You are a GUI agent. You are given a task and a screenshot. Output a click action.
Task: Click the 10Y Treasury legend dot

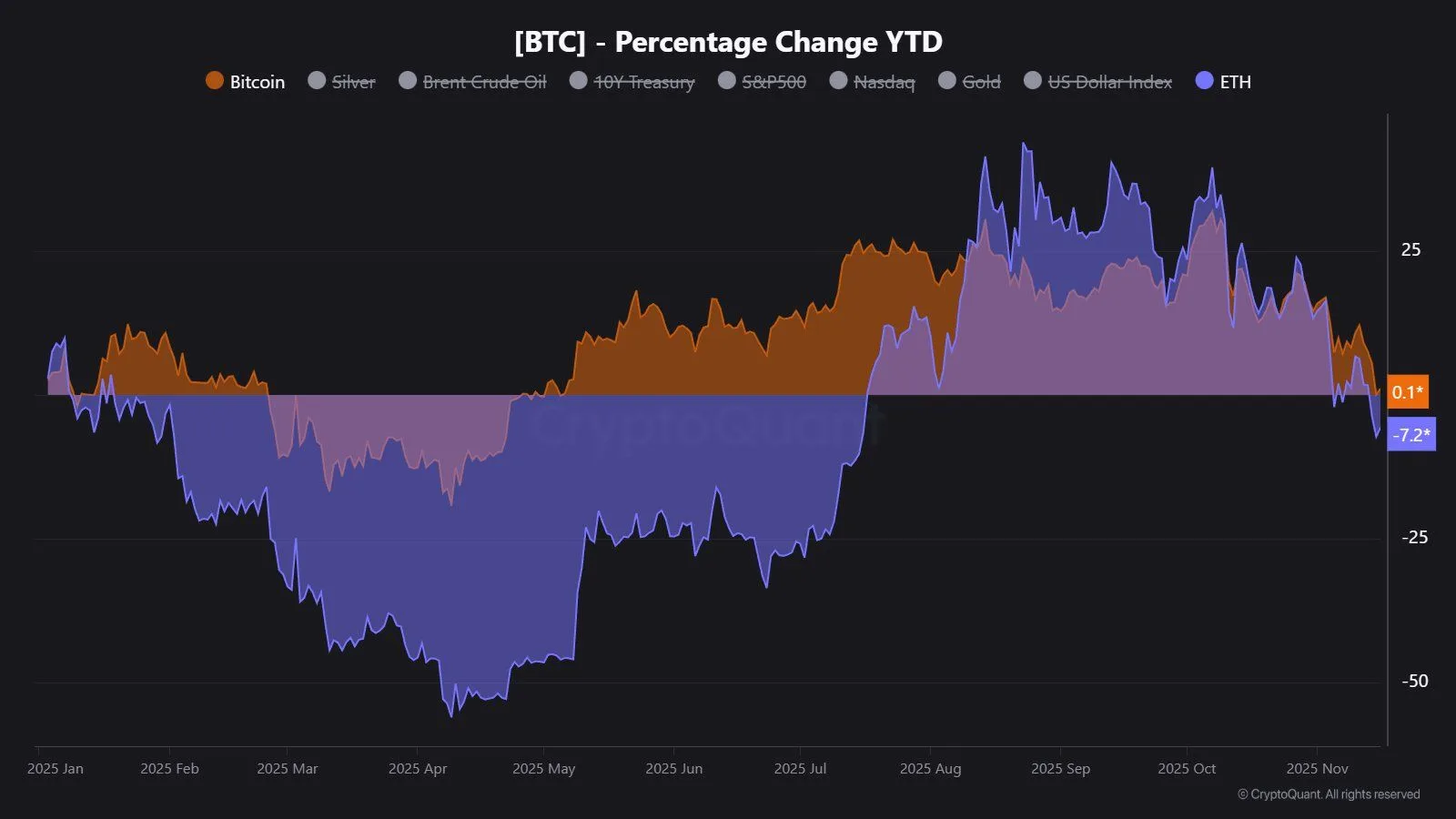[579, 81]
